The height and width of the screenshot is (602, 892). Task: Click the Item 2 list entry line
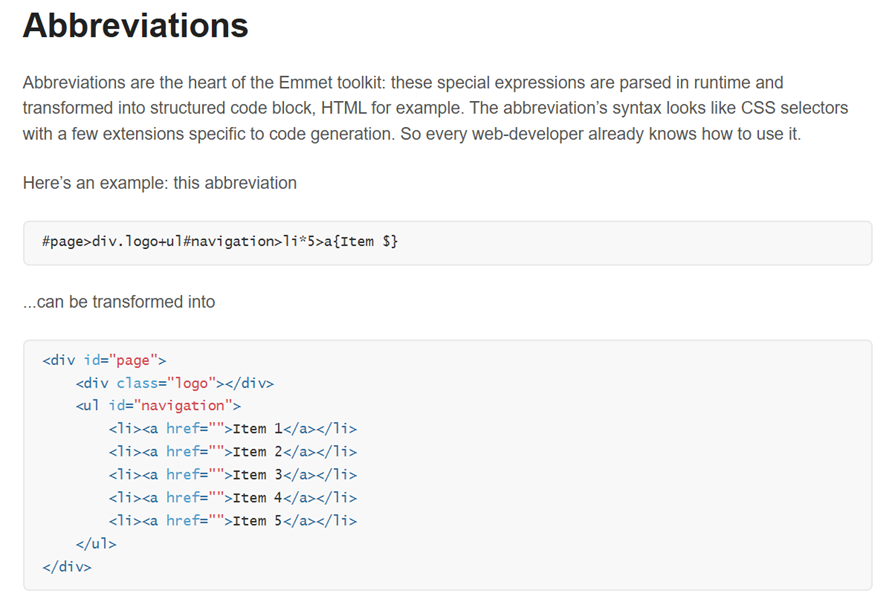232,452
